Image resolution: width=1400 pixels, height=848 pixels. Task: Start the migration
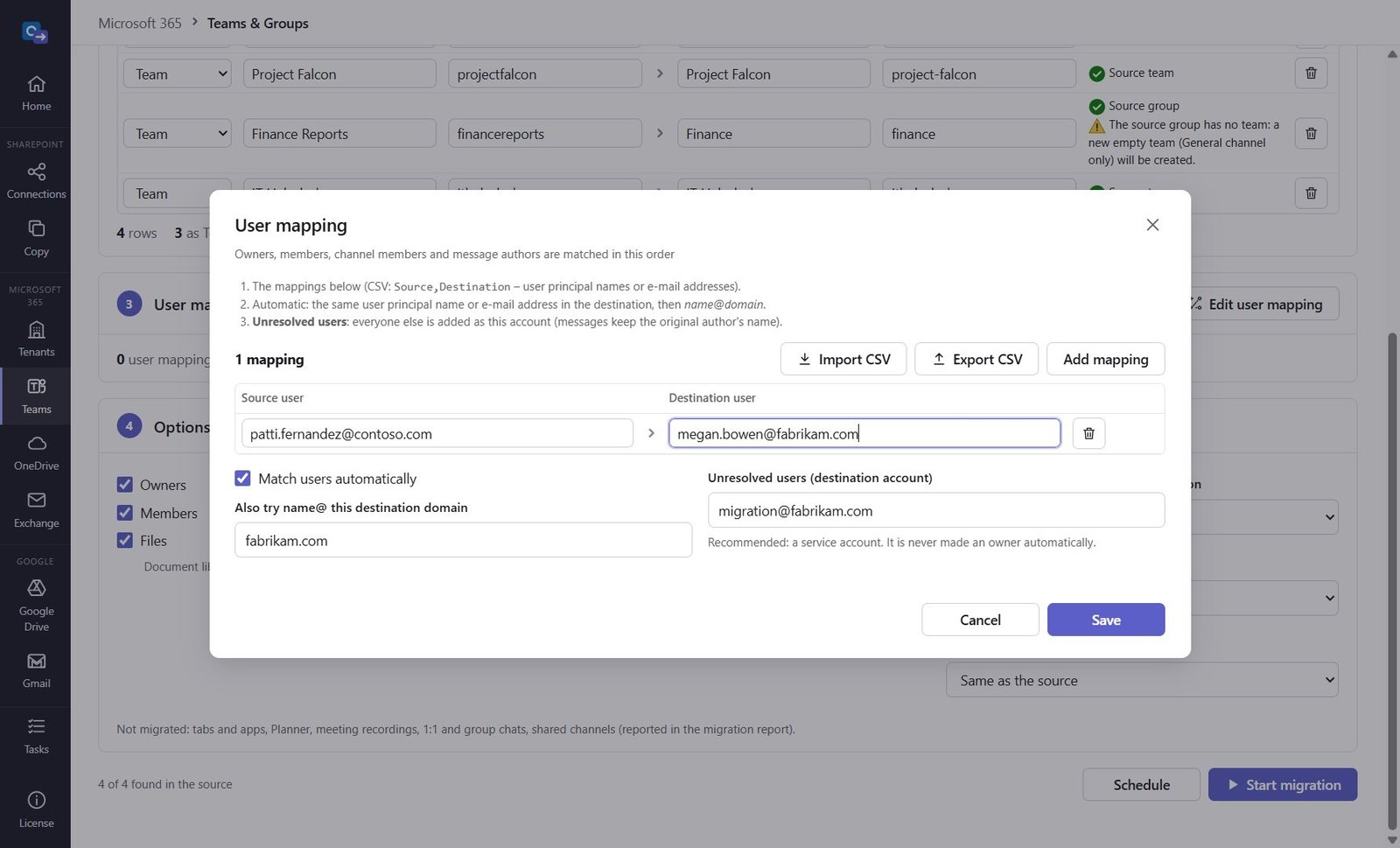click(1283, 785)
